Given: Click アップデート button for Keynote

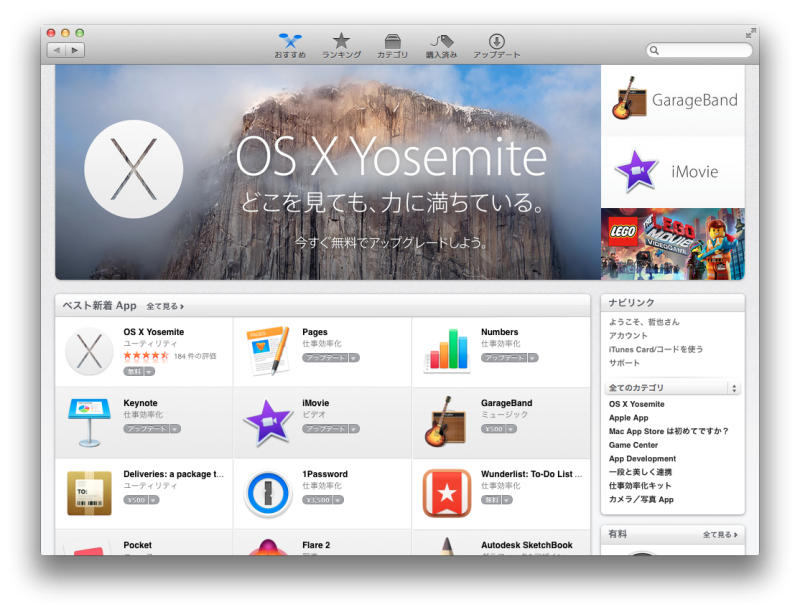Looking at the screenshot, I should pos(146,428).
